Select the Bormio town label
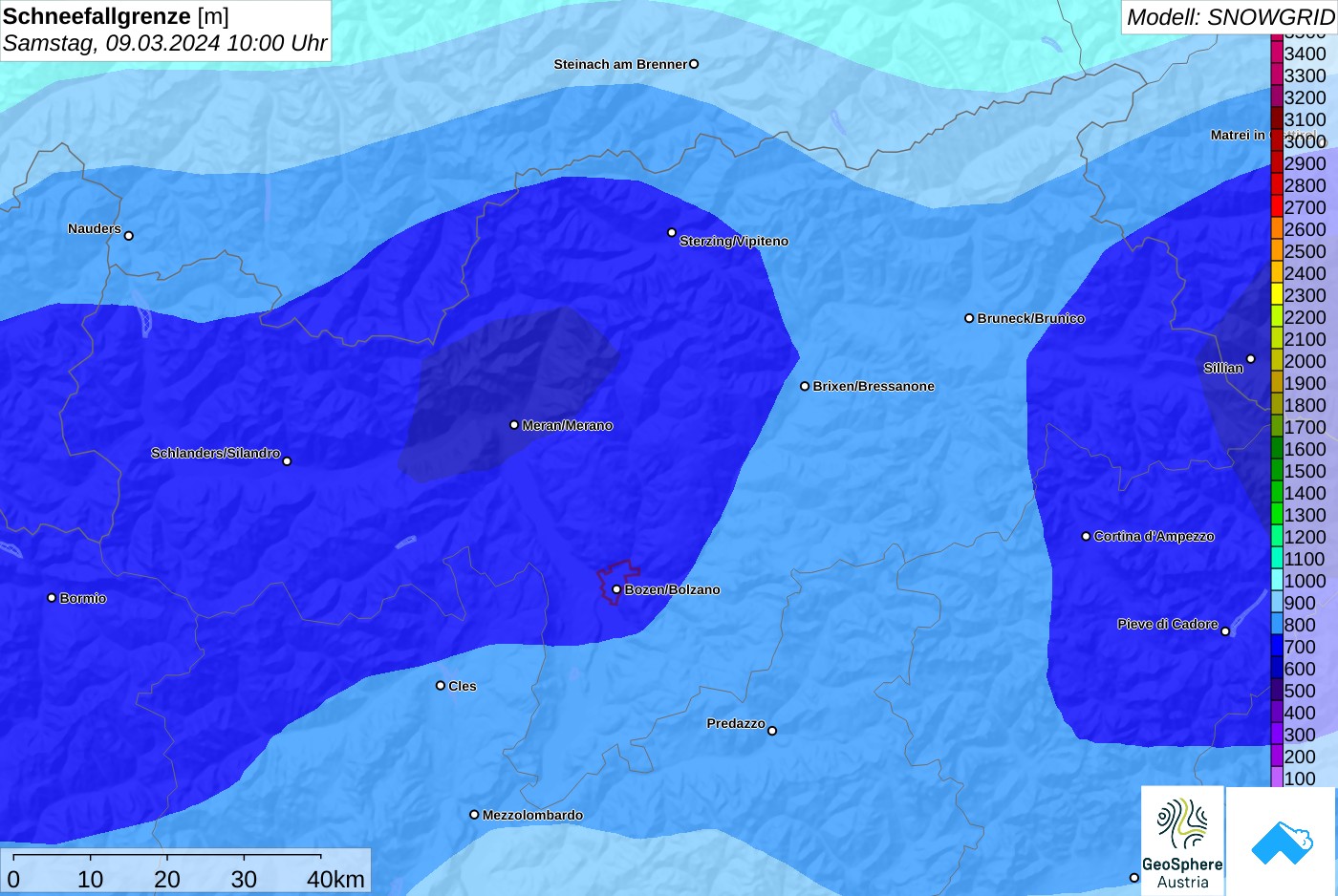This screenshot has height=896, width=1338. point(83,598)
